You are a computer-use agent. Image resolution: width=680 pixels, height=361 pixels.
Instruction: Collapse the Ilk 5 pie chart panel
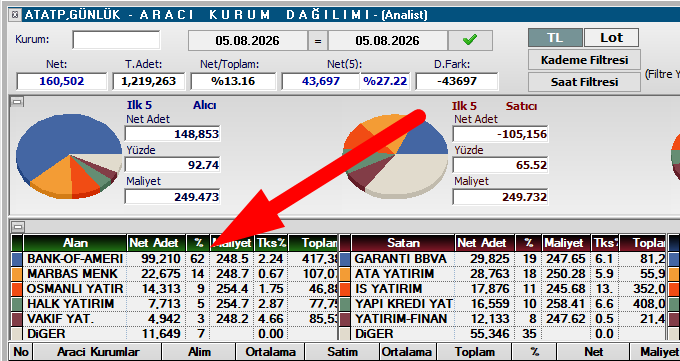click(x=17, y=102)
